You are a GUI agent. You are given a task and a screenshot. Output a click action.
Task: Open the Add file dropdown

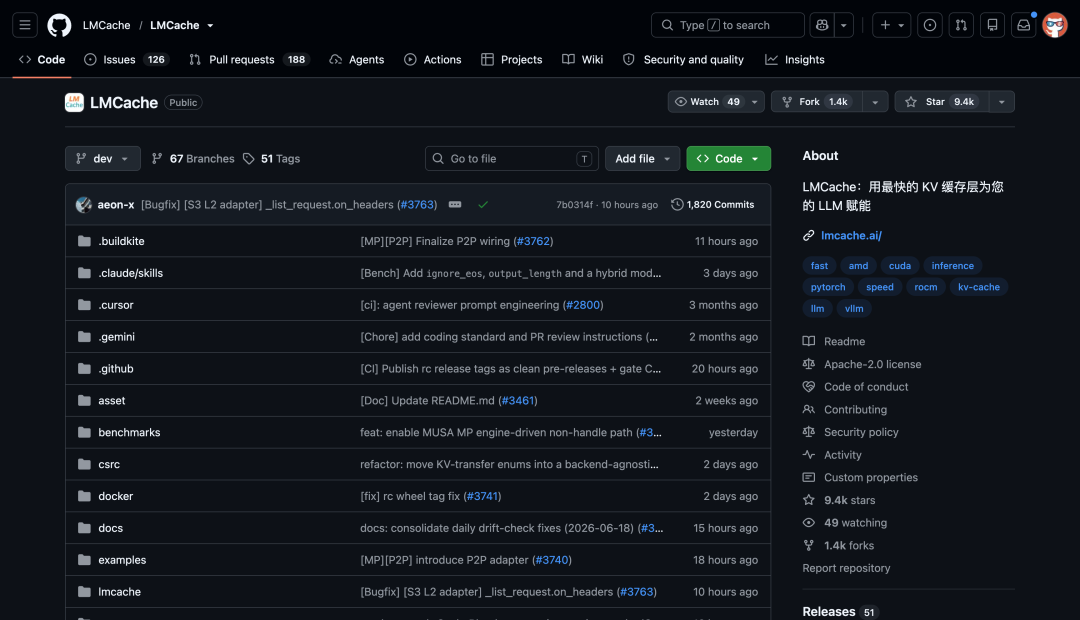[x=643, y=158]
